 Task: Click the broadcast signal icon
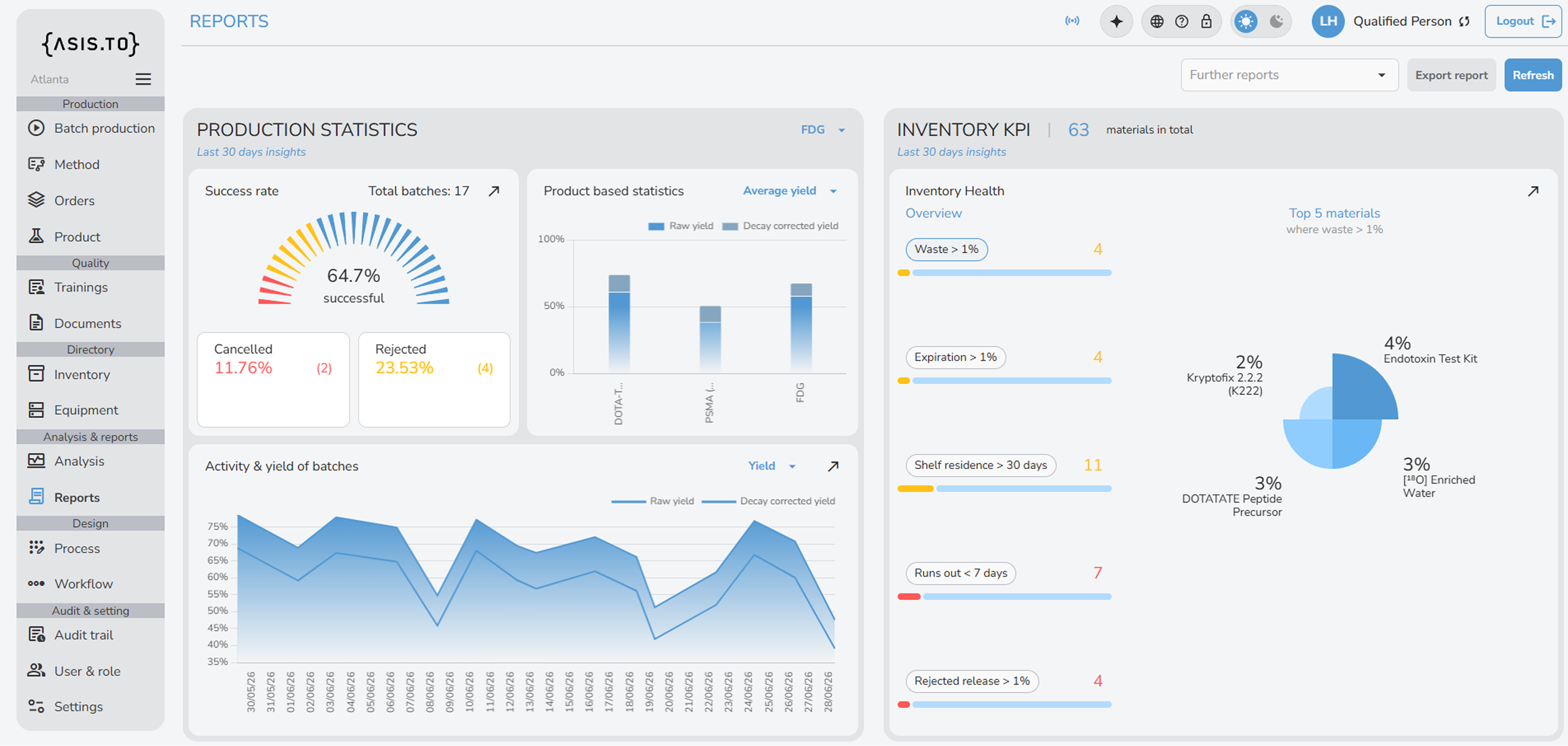[x=1072, y=21]
